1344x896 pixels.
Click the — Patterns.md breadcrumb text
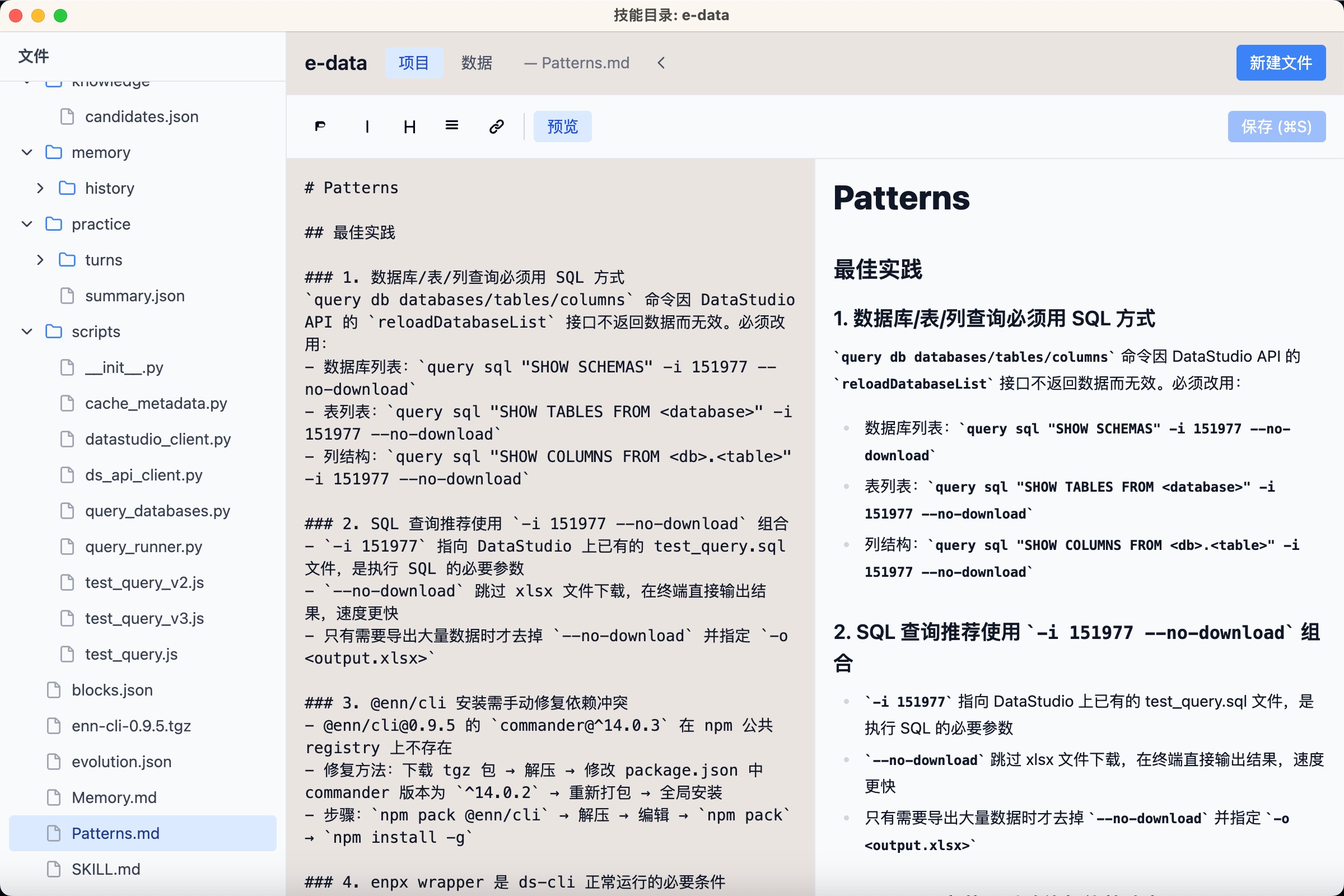point(577,63)
